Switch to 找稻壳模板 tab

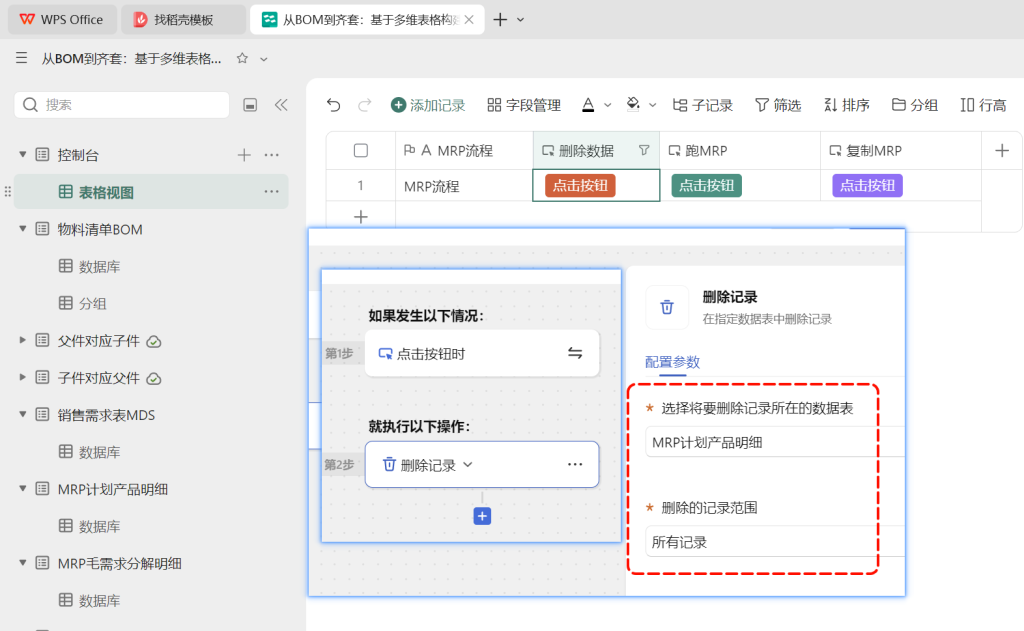[184, 20]
